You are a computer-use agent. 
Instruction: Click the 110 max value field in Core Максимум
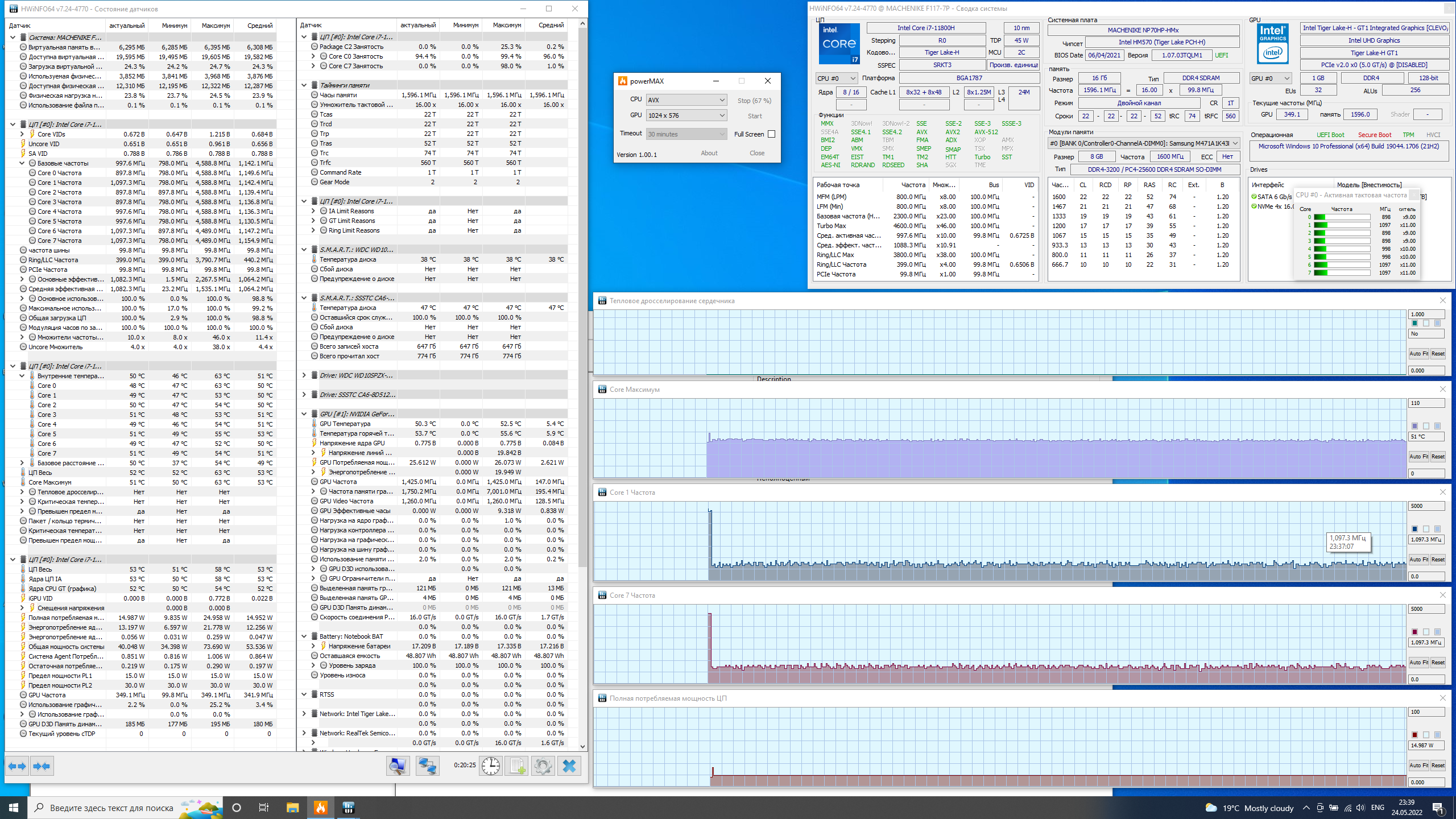[1426, 403]
